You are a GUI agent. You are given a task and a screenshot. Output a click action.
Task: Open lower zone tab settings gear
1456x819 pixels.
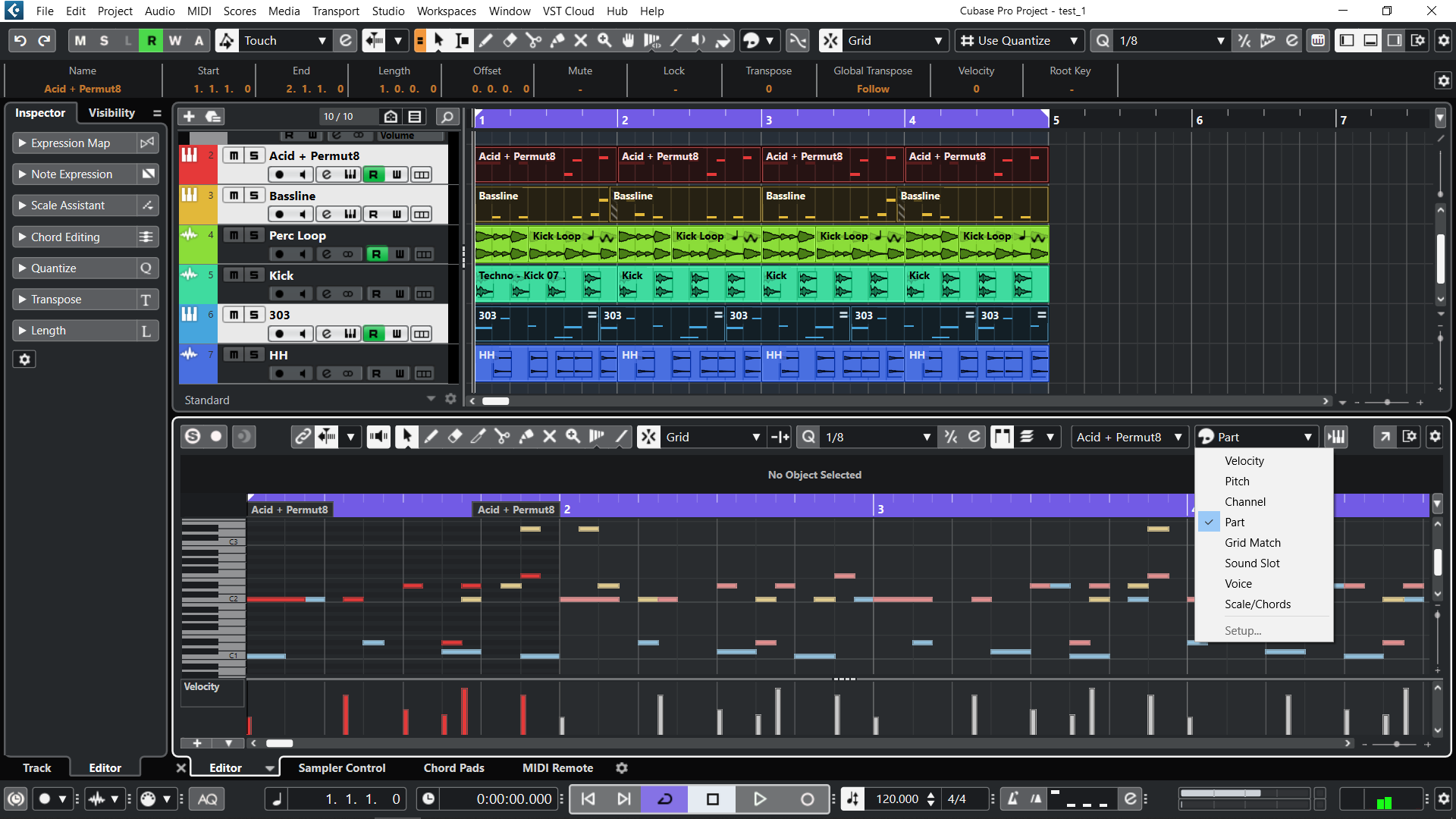[x=622, y=768]
